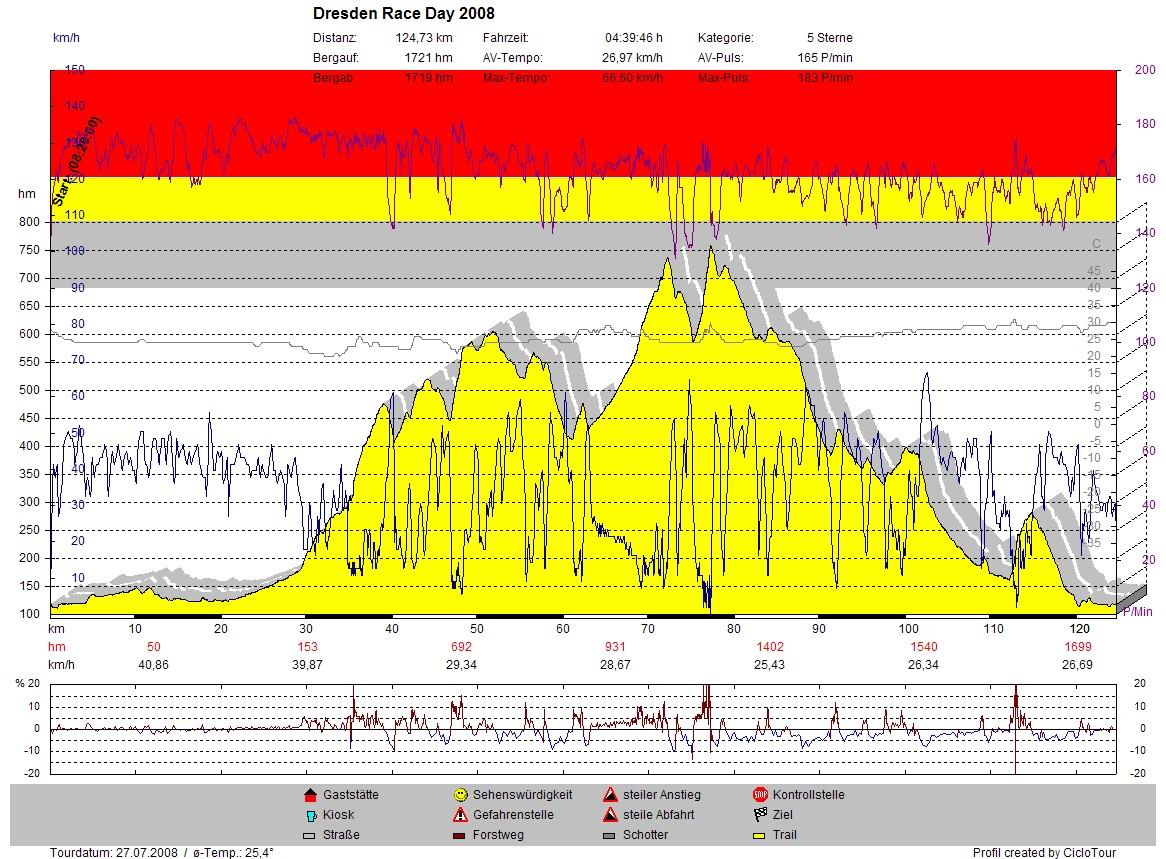Click the dark red Forstweg swatch
This screenshot has width=1166, height=859.
(x=460, y=835)
